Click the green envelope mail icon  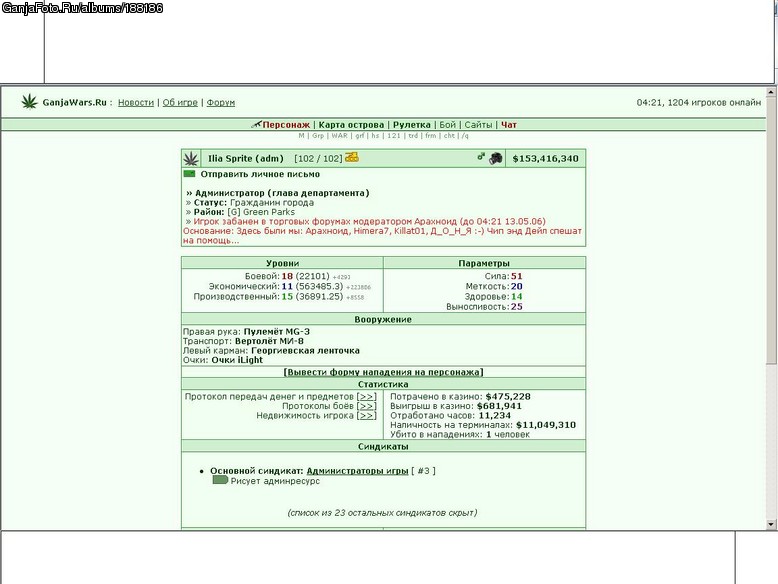[190, 174]
